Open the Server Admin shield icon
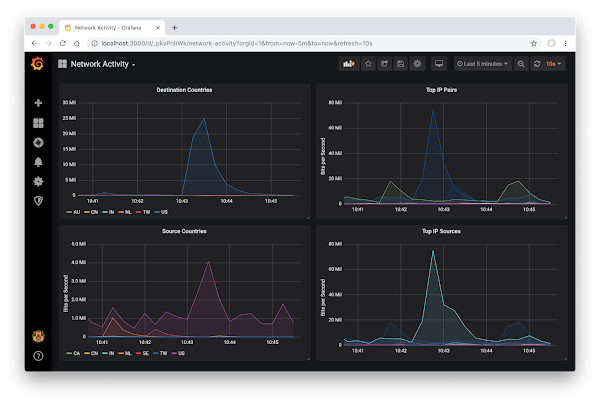600x404 pixels. 38,201
